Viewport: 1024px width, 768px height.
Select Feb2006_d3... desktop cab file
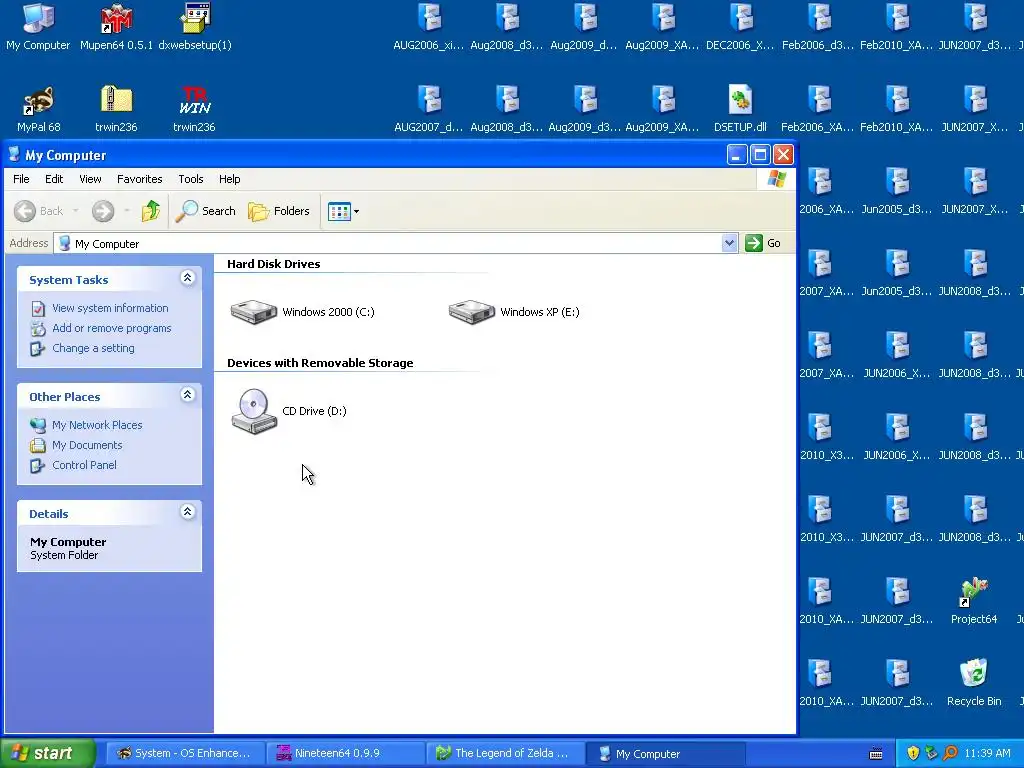[x=818, y=27]
